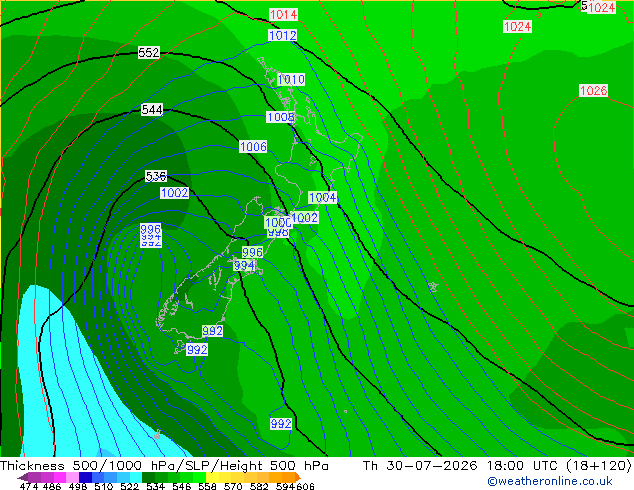Viewport: 634px width, 490px height.
Task: Select the darkest green legend swatch
Action: point(148,477)
